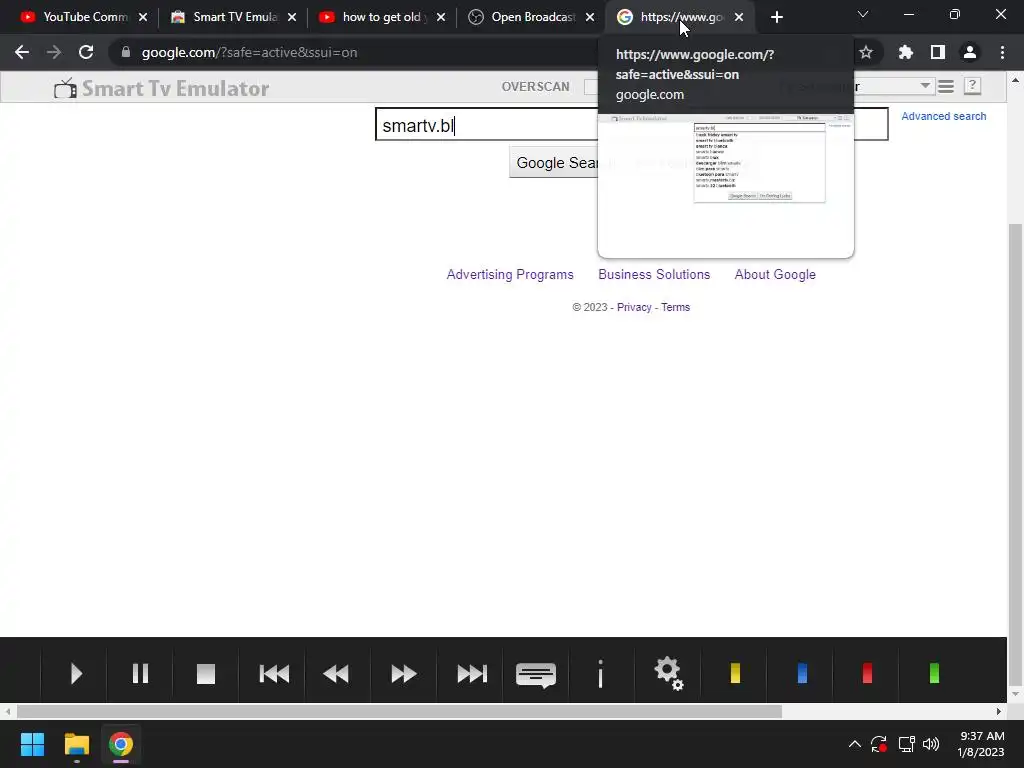Click the rewind icon
This screenshot has width=1024, height=768.
tap(336, 673)
